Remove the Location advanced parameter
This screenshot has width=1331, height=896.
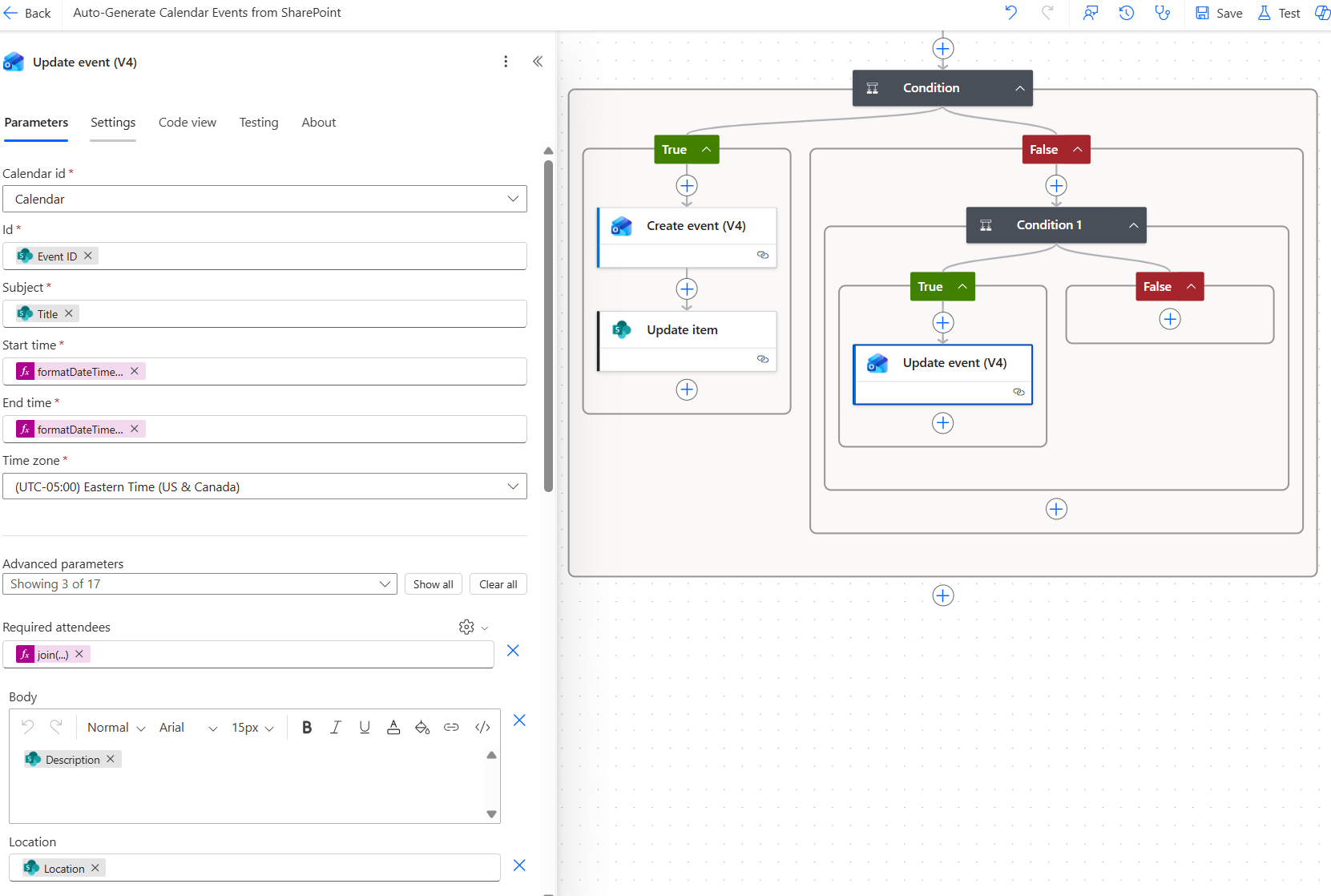519,866
